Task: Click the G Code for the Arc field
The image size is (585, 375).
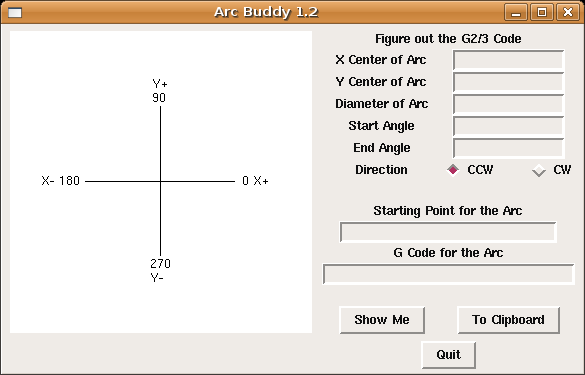Action: 448,274
